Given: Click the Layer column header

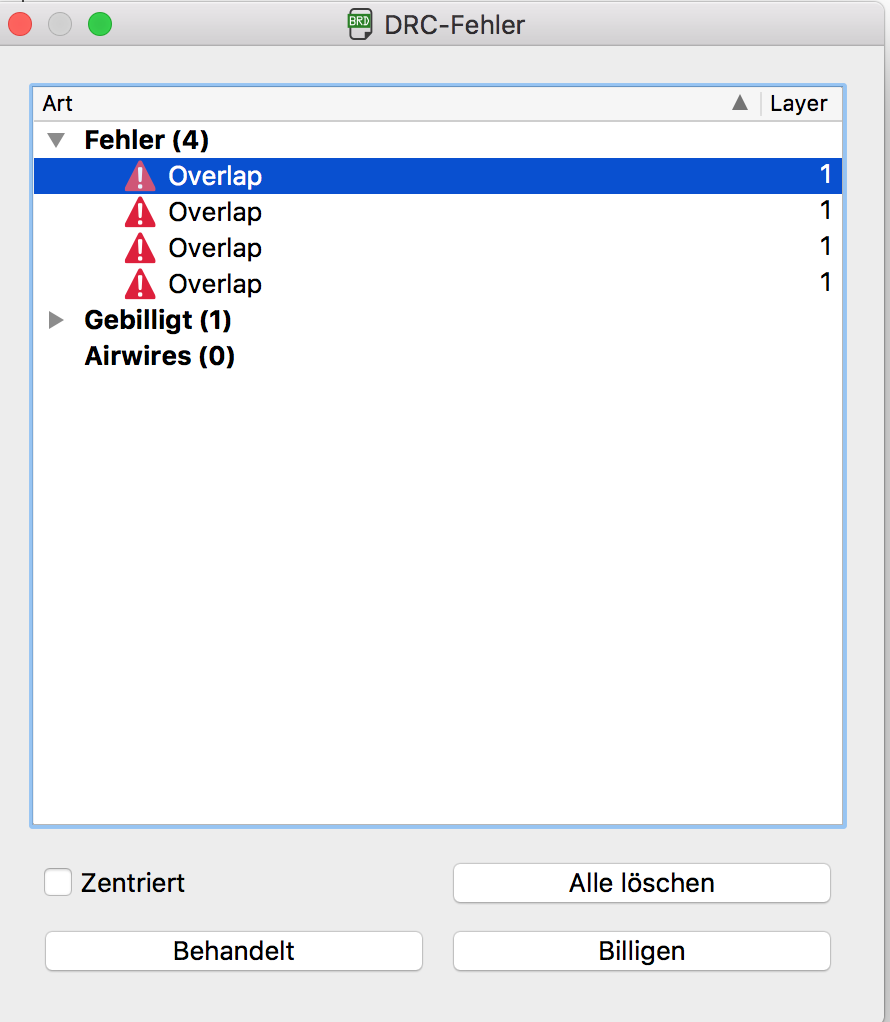Looking at the screenshot, I should [798, 103].
